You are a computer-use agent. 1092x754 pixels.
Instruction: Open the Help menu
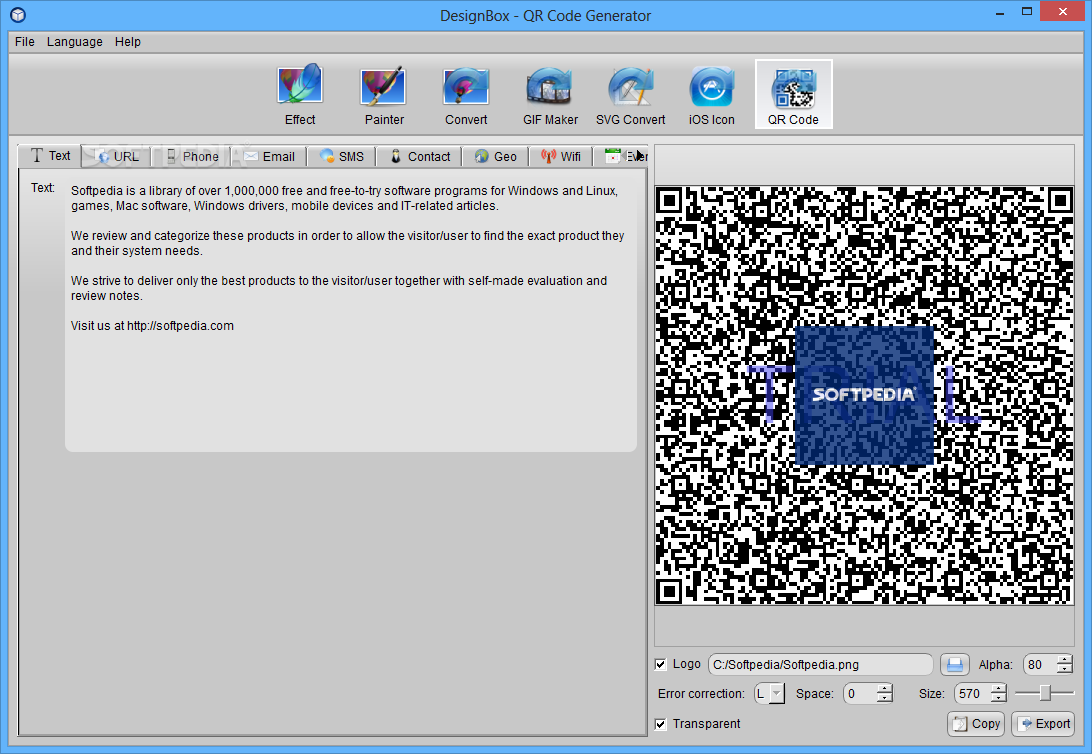[x=127, y=42]
